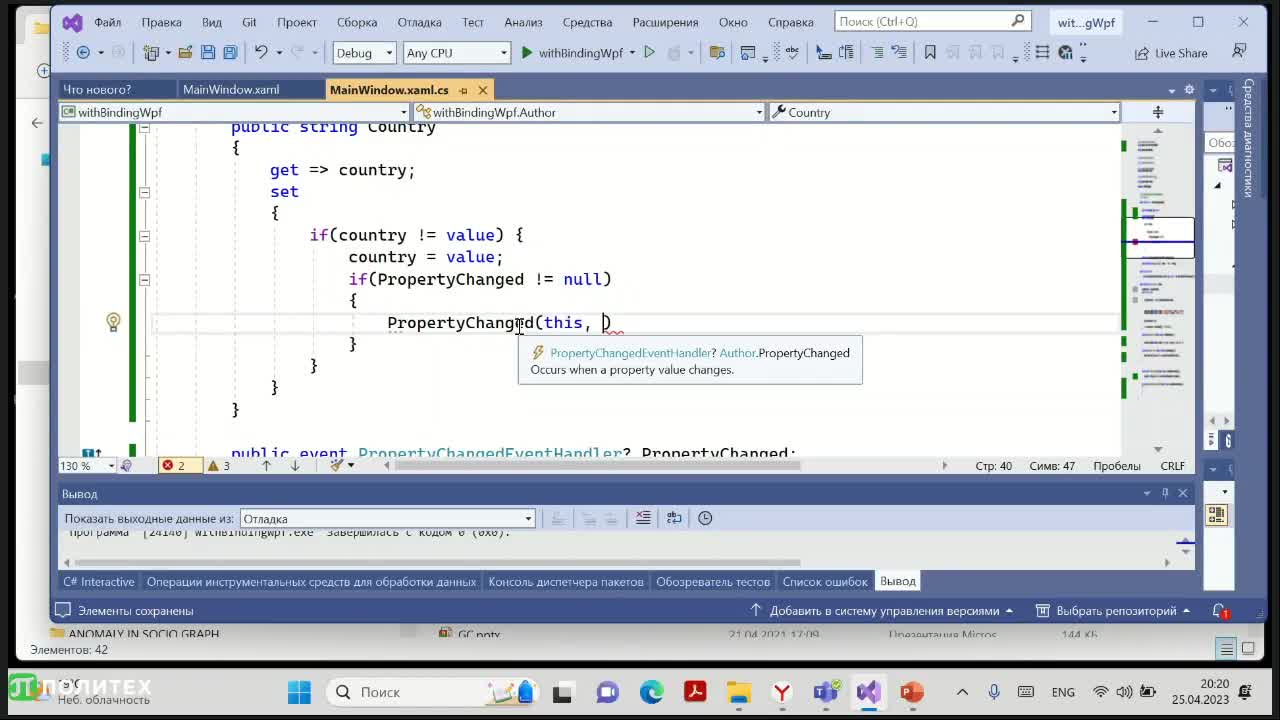1280x720 pixels.
Task: Close the MainWindow.xaml.cs tab
Action: tap(482, 90)
